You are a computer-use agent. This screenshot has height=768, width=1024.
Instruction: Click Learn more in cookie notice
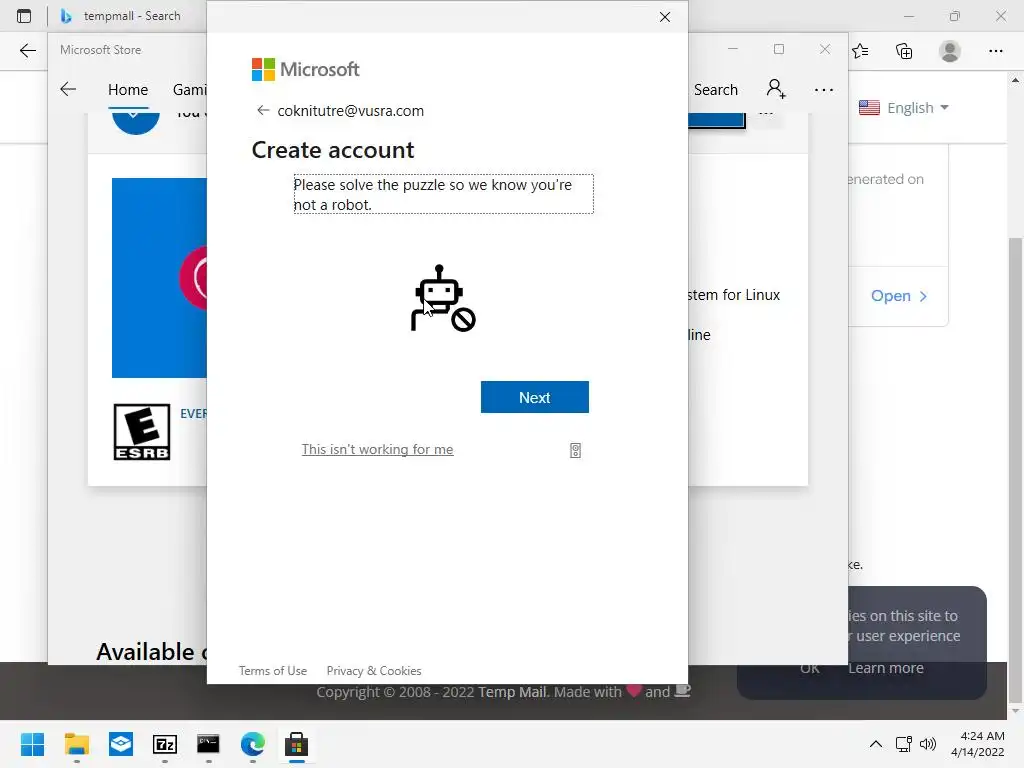point(886,668)
